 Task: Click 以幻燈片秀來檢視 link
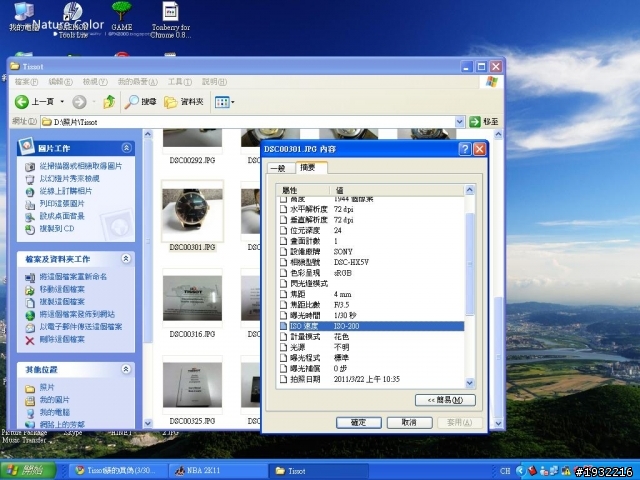(x=69, y=178)
